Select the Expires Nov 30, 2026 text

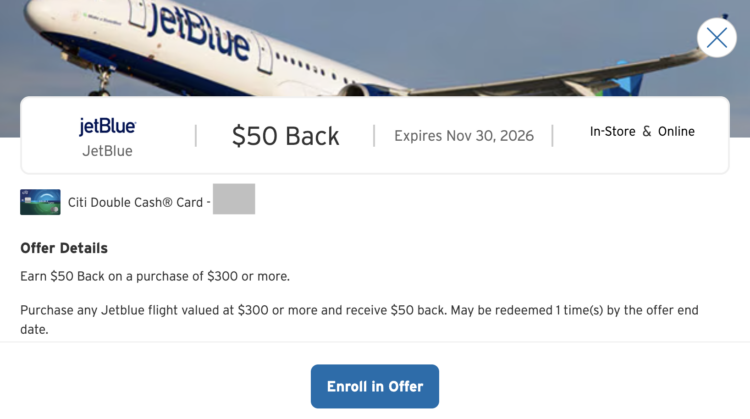coord(463,136)
